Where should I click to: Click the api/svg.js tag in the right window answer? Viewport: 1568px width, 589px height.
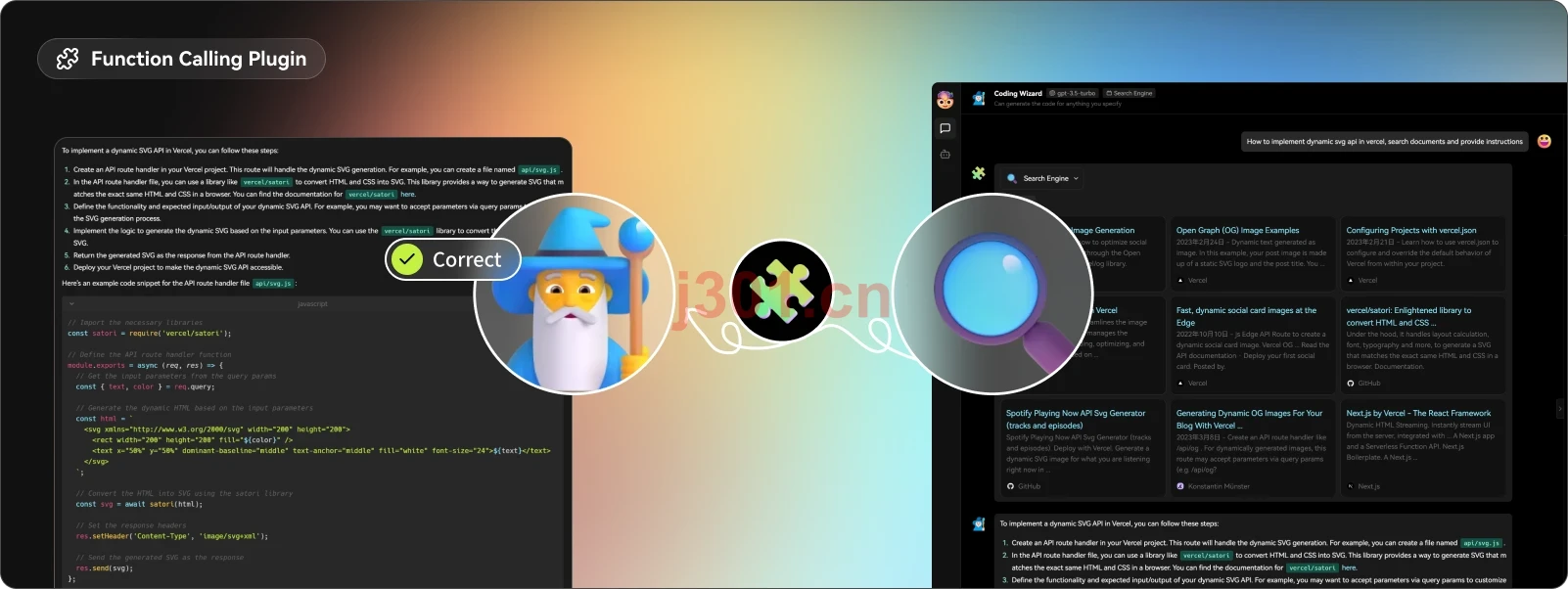[x=1482, y=543]
